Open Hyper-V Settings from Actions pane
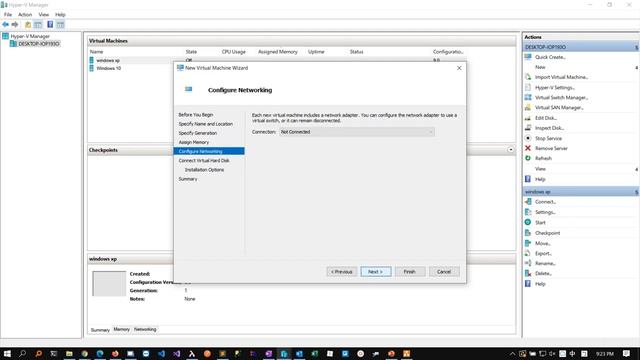Image resolution: width=640 pixels, height=360 pixels. click(555, 87)
